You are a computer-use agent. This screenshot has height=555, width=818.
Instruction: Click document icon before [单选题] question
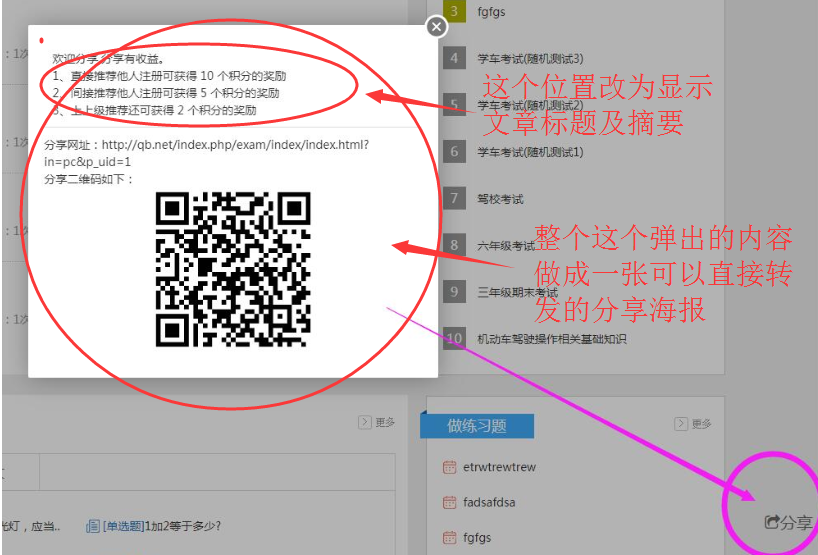click(x=93, y=526)
